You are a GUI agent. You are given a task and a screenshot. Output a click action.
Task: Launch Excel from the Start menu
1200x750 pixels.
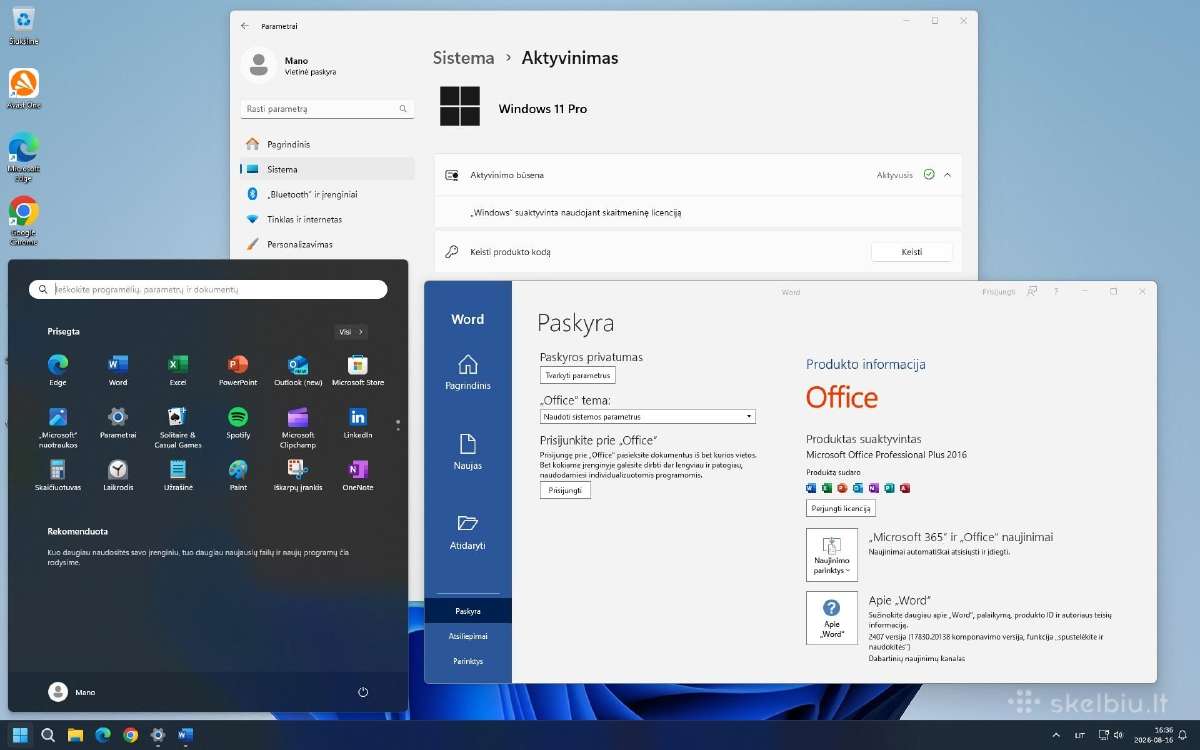pos(178,370)
